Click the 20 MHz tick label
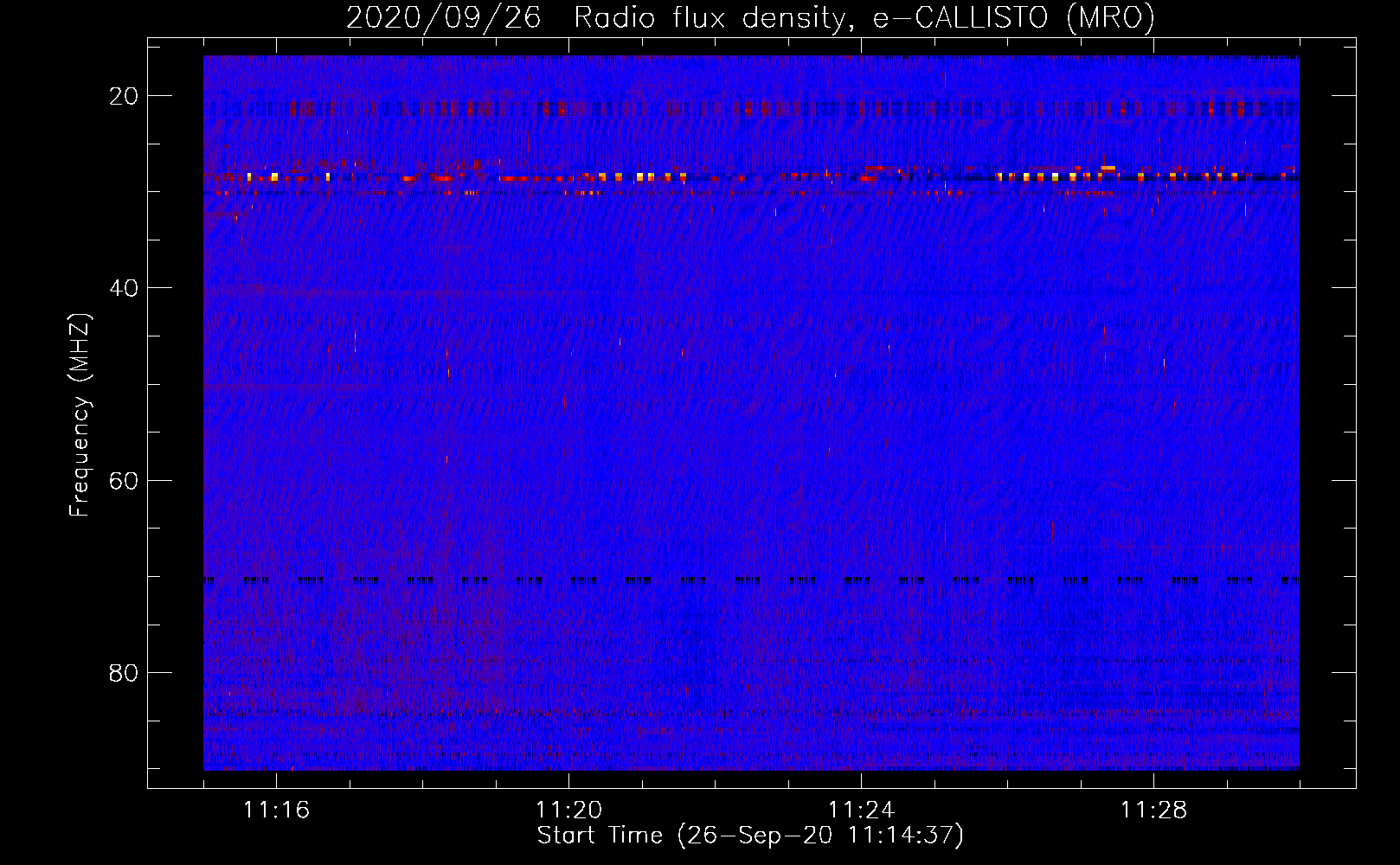This screenshot has height=865, width=1400. (125, 96)
